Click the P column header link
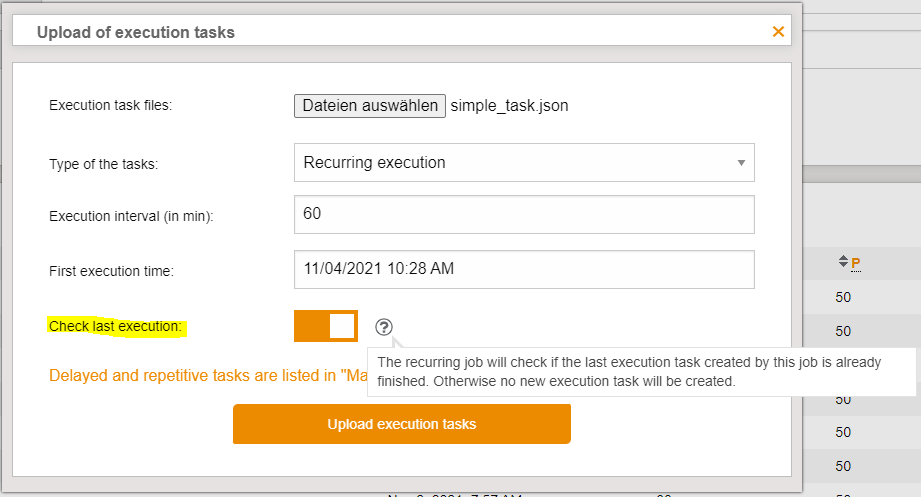 [x=856, y=263]
